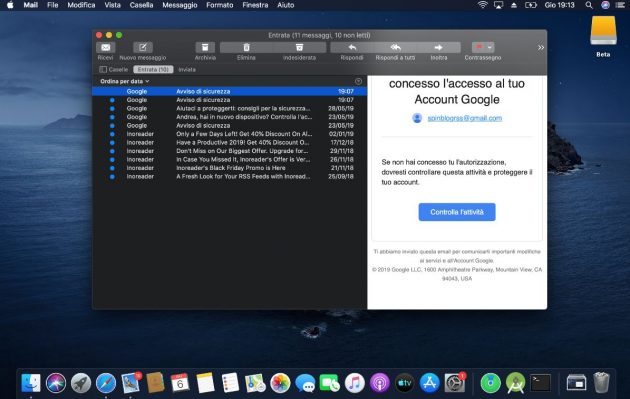Forward the message with Inoltra arrow
Image resolution: width=630 pixels, height=399 pixels.
coord(439,47)
